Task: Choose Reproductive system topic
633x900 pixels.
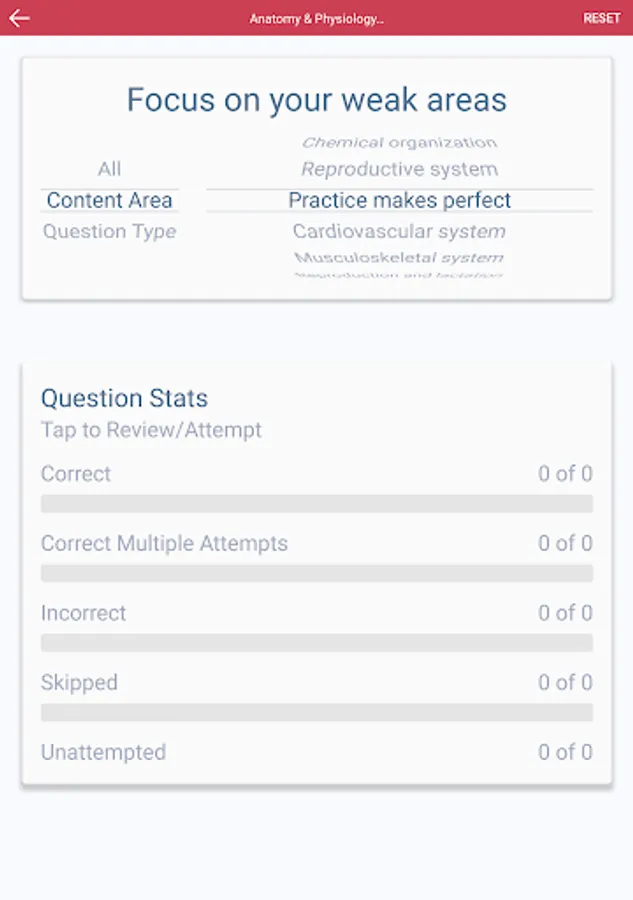Action: click(399, 169)
